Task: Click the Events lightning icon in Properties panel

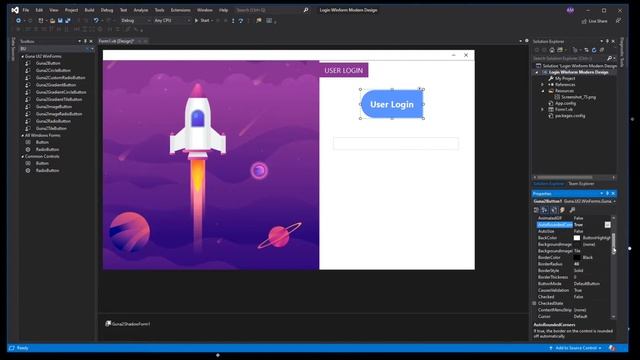Action: click(x=562, y=210)
